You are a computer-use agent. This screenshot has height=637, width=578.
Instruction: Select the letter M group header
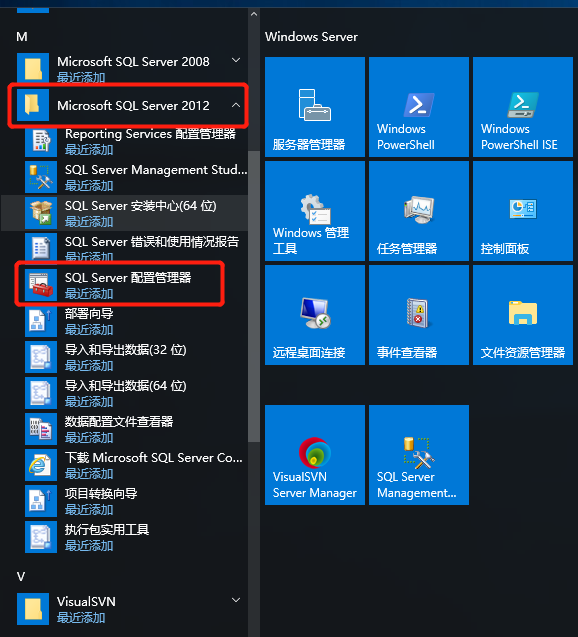pyautogui.click(x=22, y=37)
